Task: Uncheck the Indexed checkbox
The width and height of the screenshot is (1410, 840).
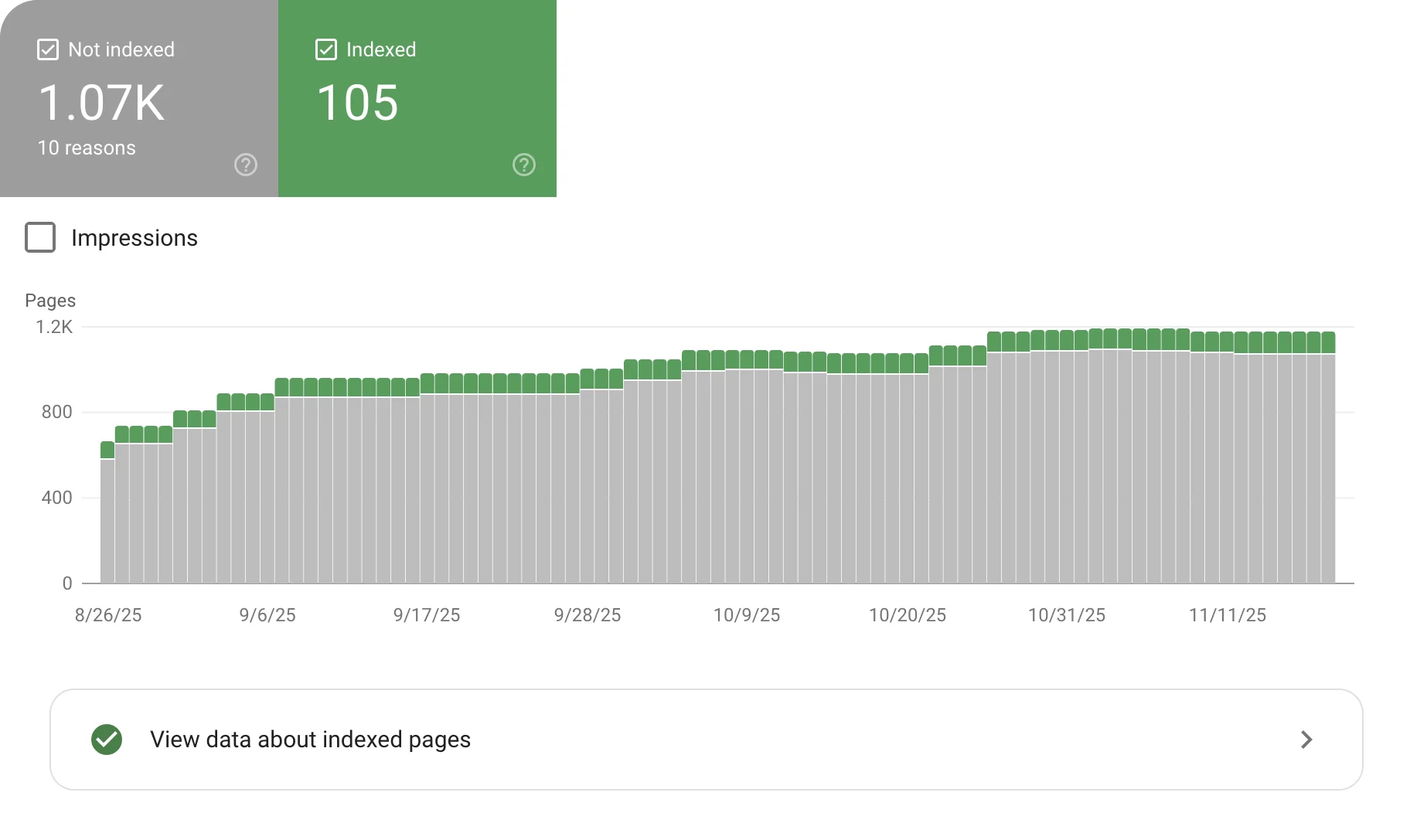Action: (x=326, y=49)
